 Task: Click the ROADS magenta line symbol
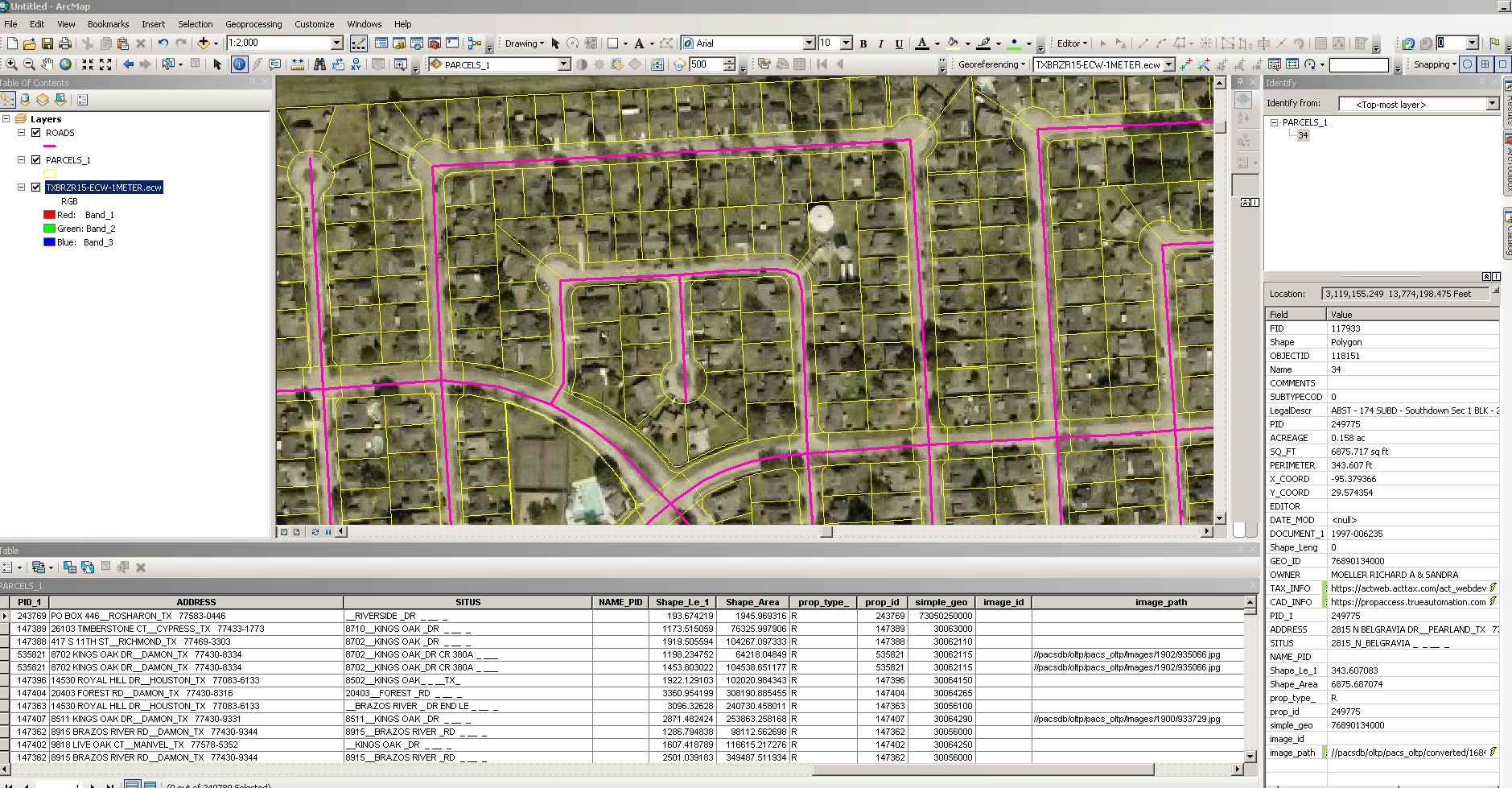tap(50, 146)
